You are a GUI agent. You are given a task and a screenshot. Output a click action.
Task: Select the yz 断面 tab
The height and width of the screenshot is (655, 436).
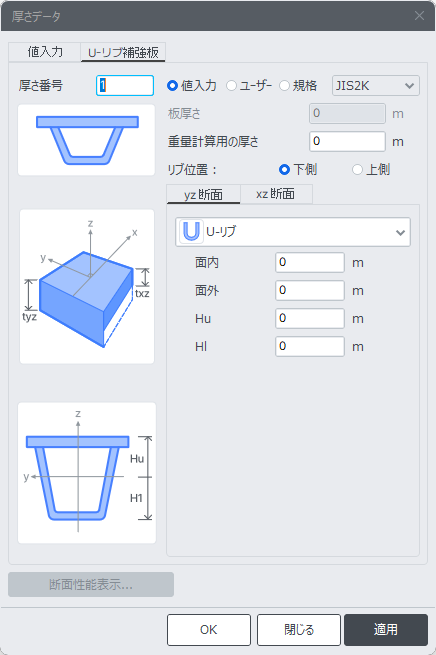(x=203, y=194)
